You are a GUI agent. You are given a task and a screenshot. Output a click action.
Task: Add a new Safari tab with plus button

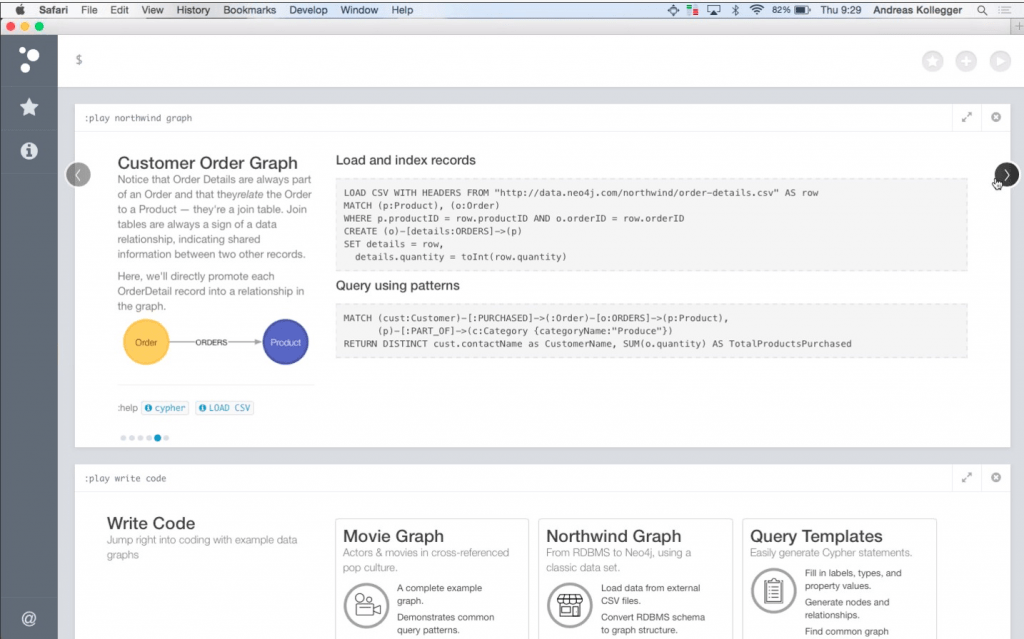[1017, 26]
